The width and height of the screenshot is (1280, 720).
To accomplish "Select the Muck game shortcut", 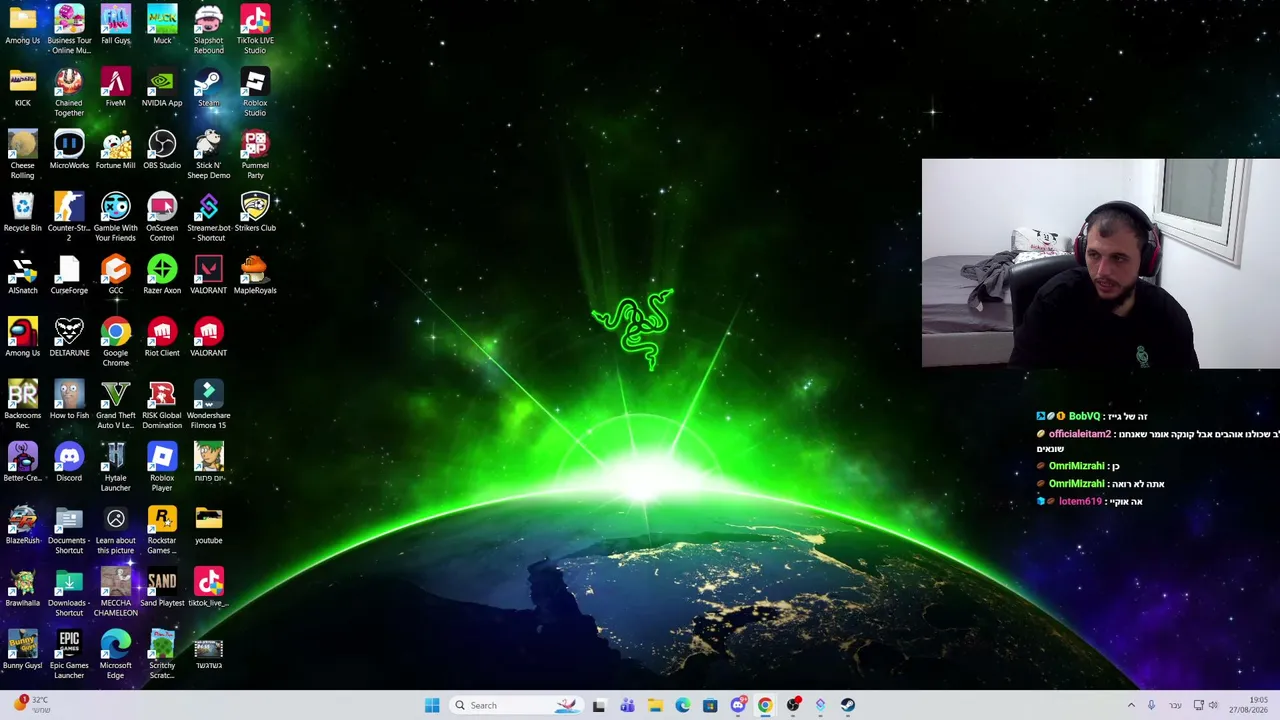I will click(x=162, y=26).
